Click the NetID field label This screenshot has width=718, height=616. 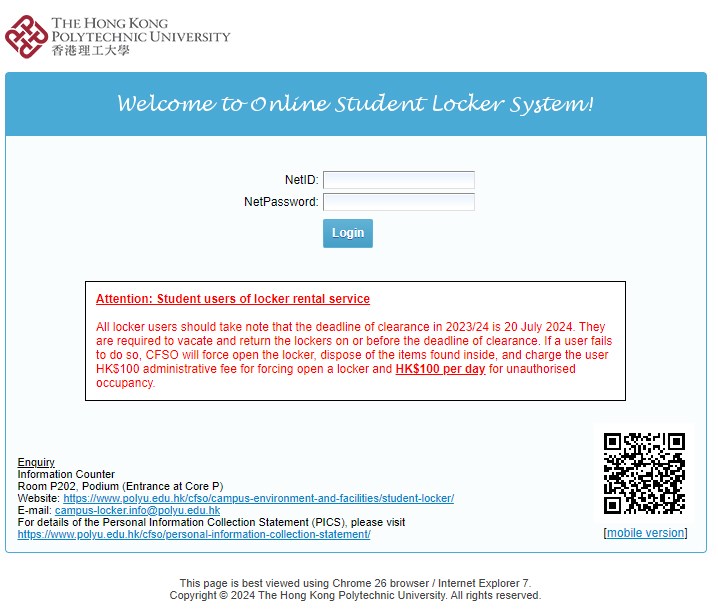click(x=301, y=180)
